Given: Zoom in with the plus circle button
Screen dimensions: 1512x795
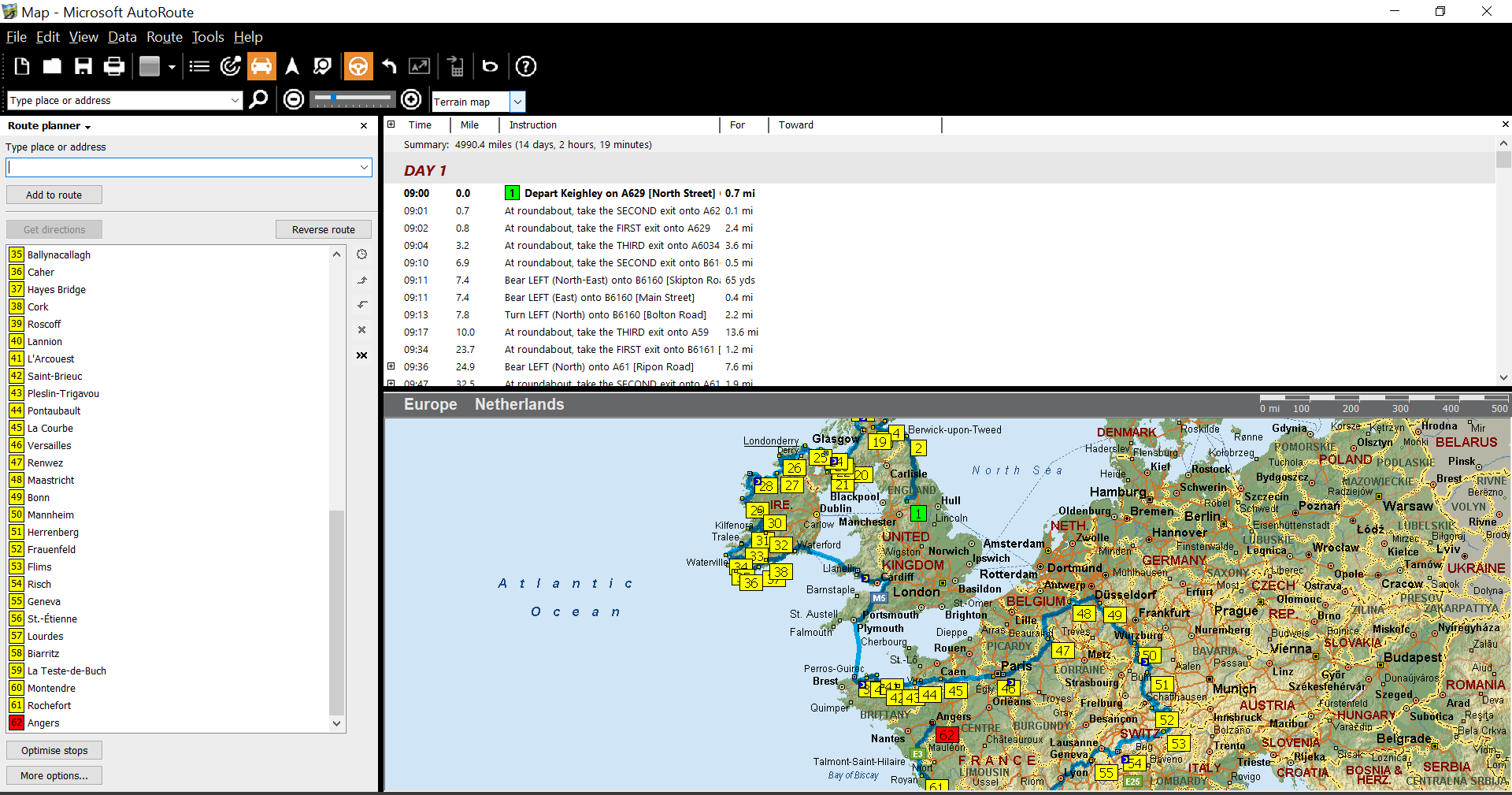Looking at the screenshot, I should pyautogui.click(x=411, y=99).
